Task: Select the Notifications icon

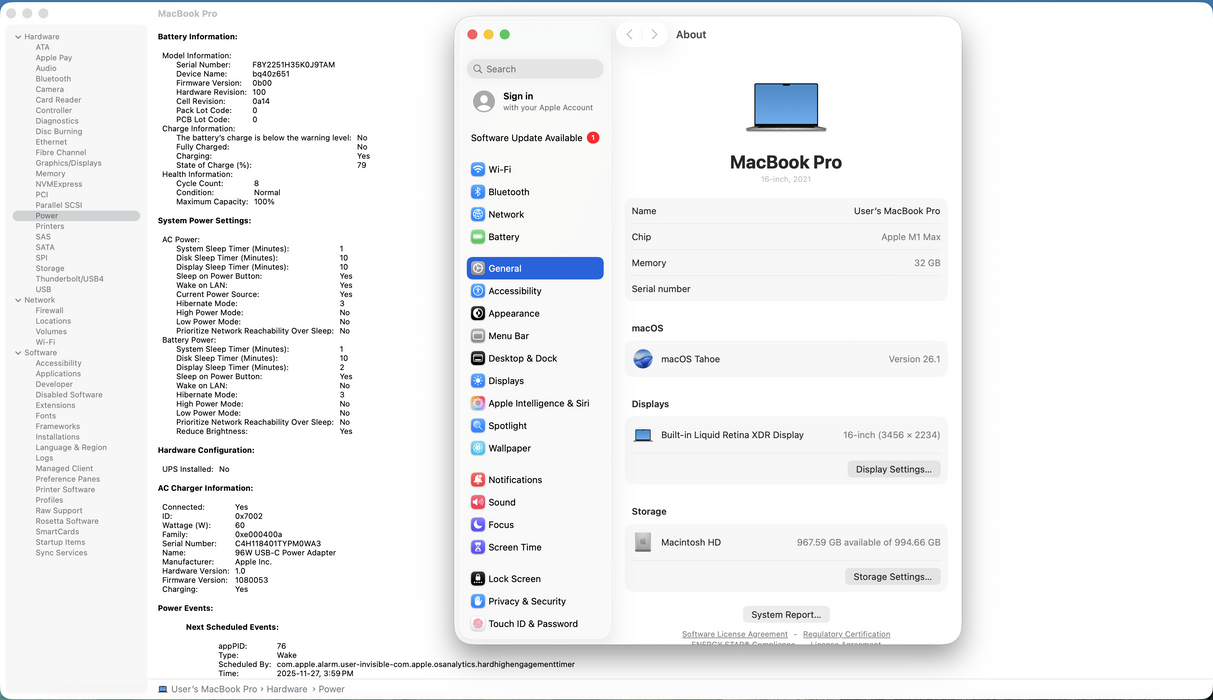Action: coord(478,480)
